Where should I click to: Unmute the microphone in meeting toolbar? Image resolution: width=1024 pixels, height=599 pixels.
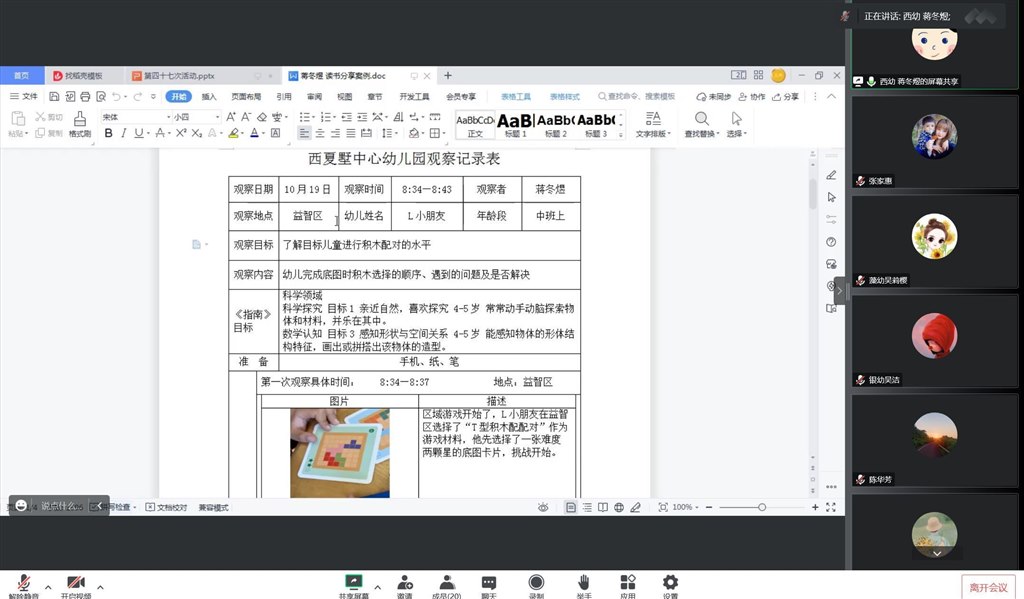(24, 586)
